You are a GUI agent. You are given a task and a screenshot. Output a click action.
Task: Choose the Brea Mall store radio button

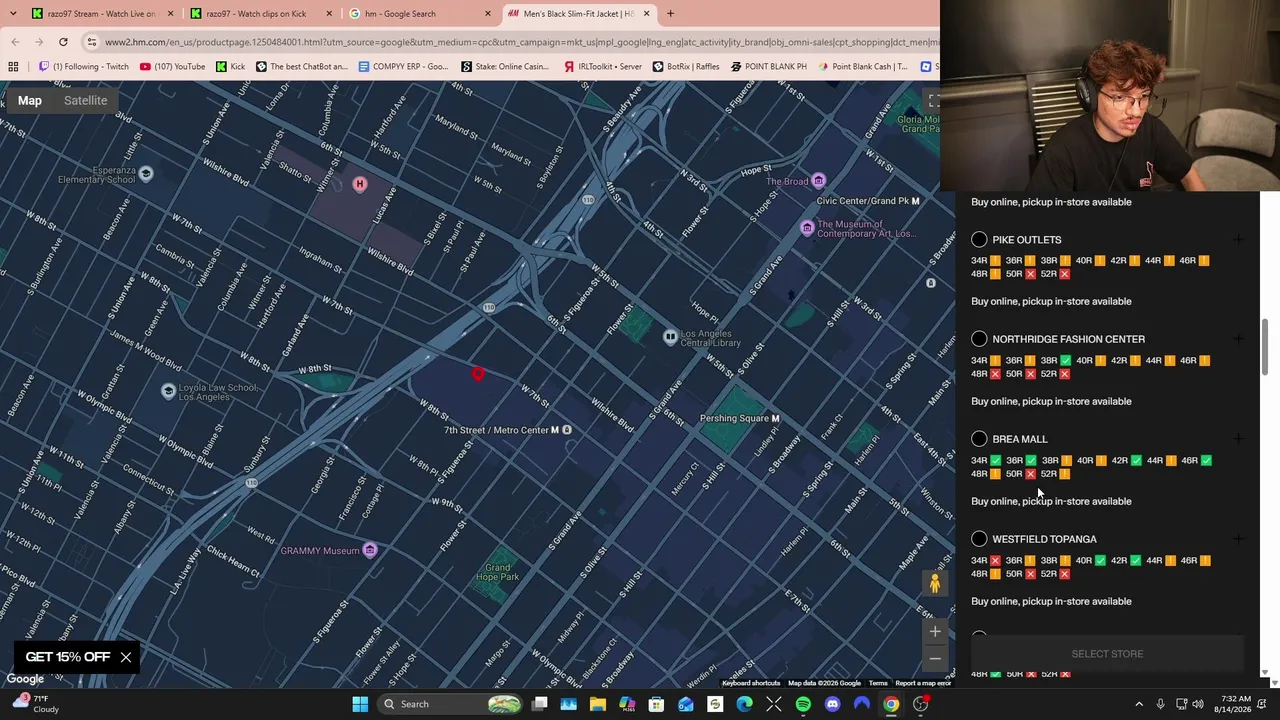click(x=979, y=439)
